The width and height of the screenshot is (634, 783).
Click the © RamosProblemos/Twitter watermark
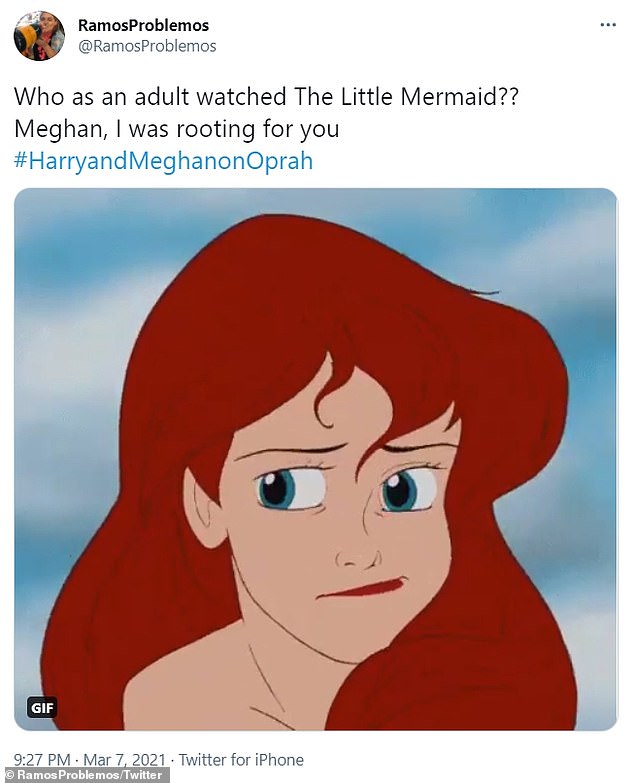pyautogui.click(x=84, y=776)
